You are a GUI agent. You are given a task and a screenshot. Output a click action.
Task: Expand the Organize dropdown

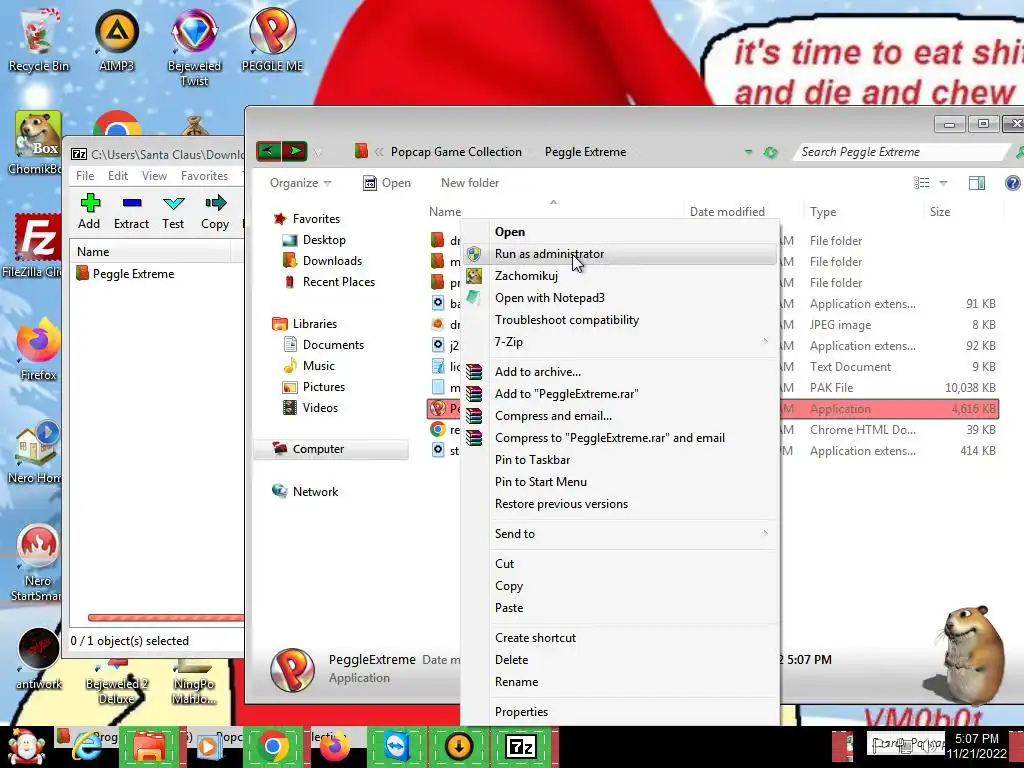300,183
